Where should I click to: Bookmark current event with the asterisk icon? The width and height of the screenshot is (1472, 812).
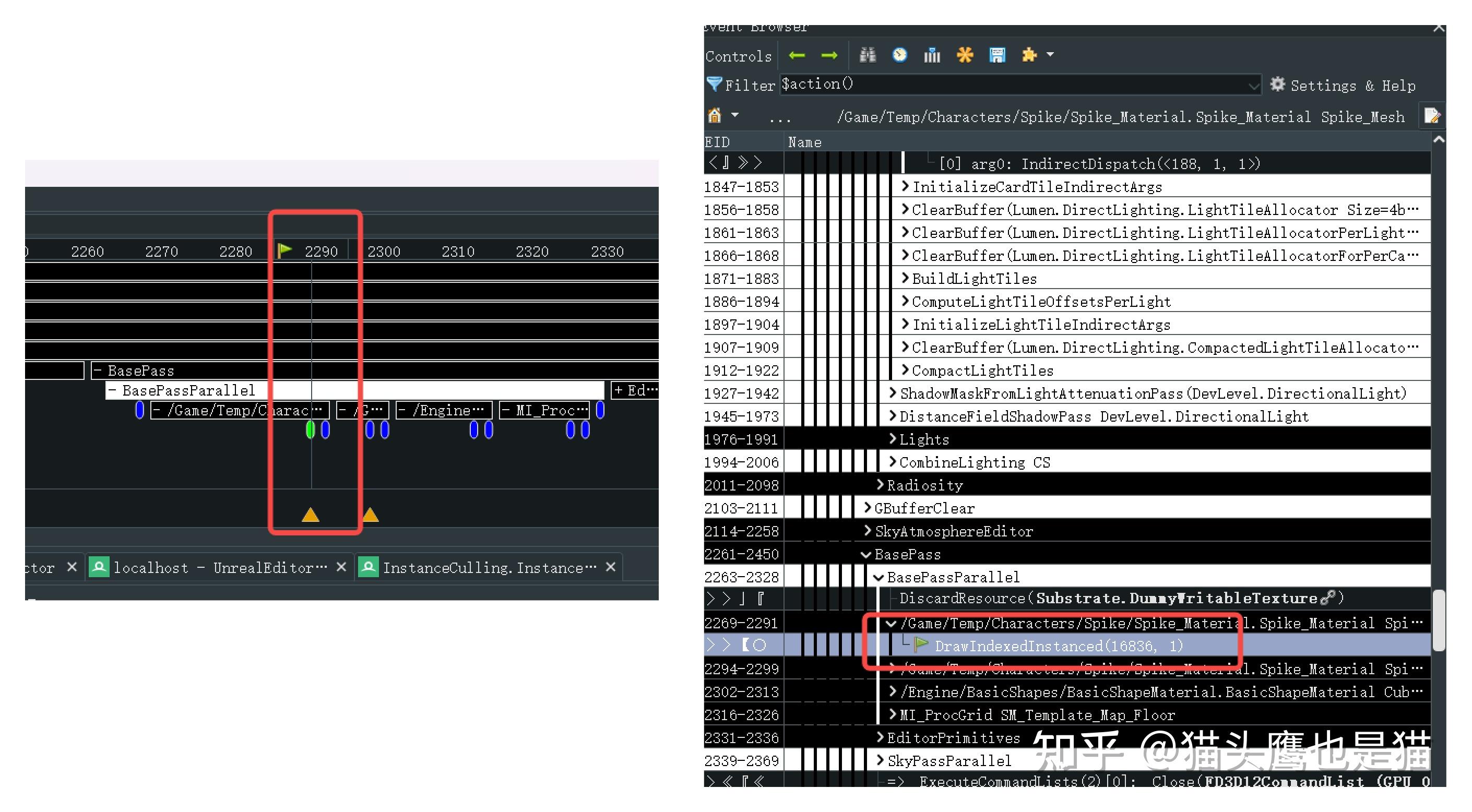point(965,55)
